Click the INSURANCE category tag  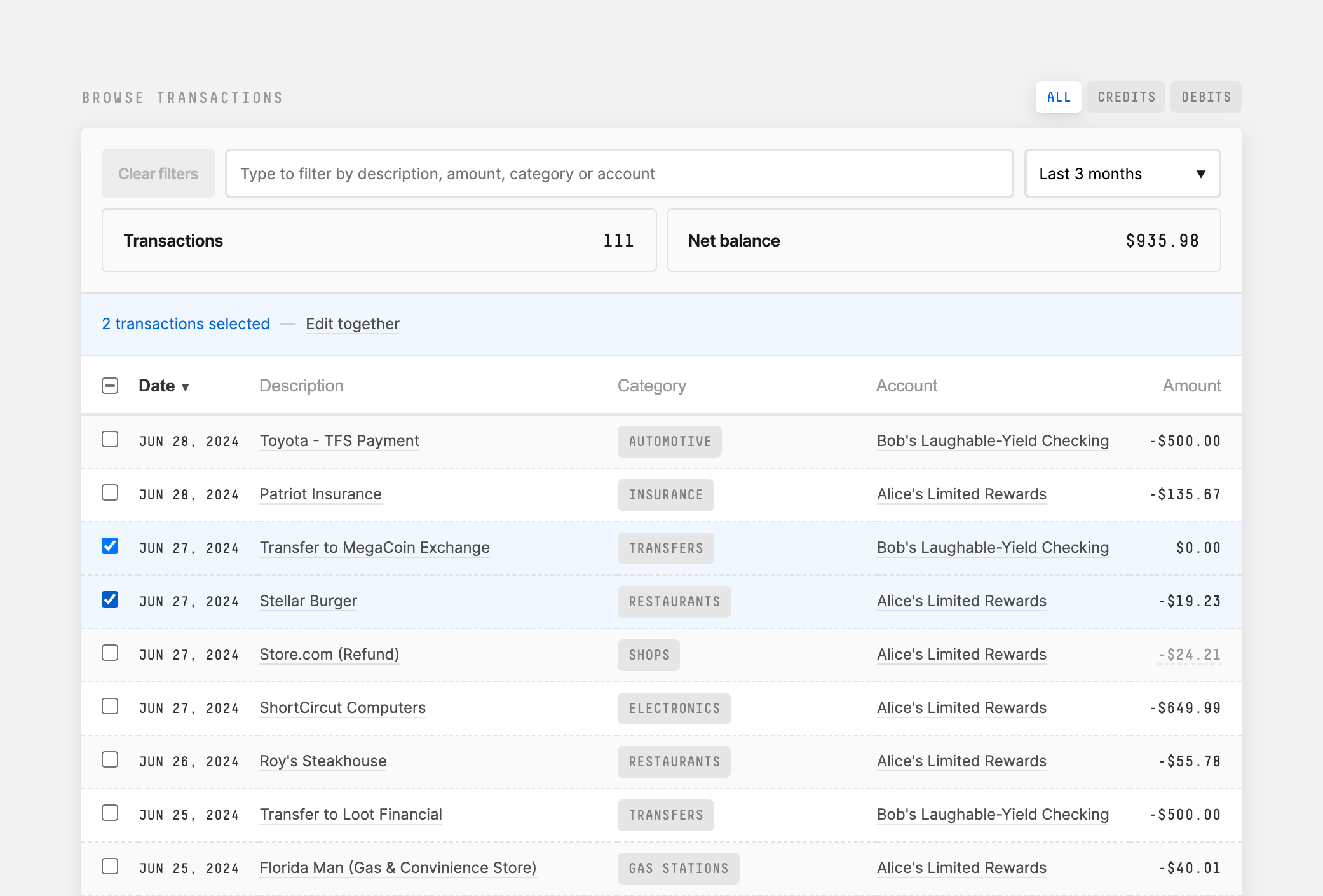click(x=666, y=495)
